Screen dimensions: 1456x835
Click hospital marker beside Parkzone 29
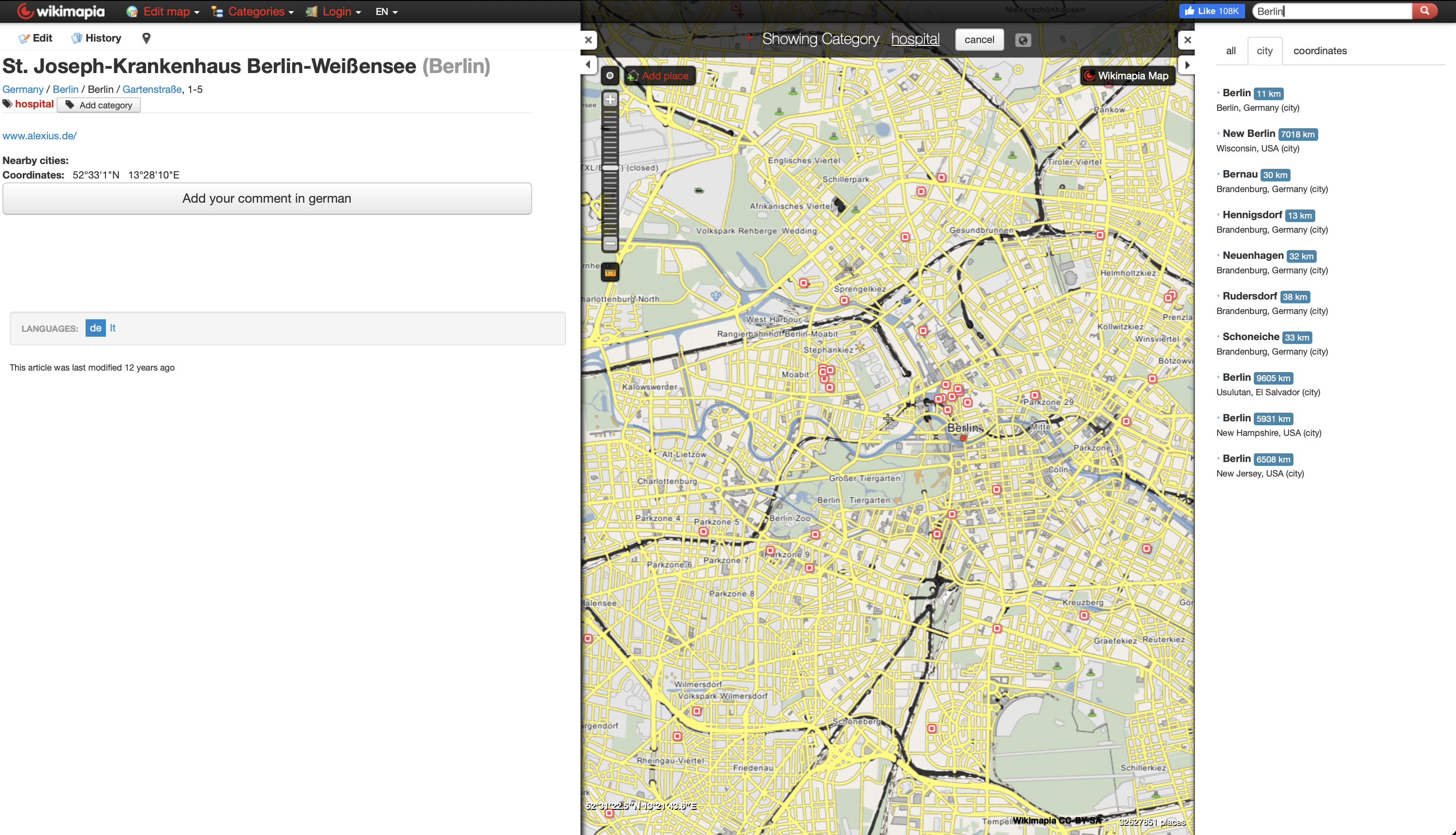[x=1034, y=395]
